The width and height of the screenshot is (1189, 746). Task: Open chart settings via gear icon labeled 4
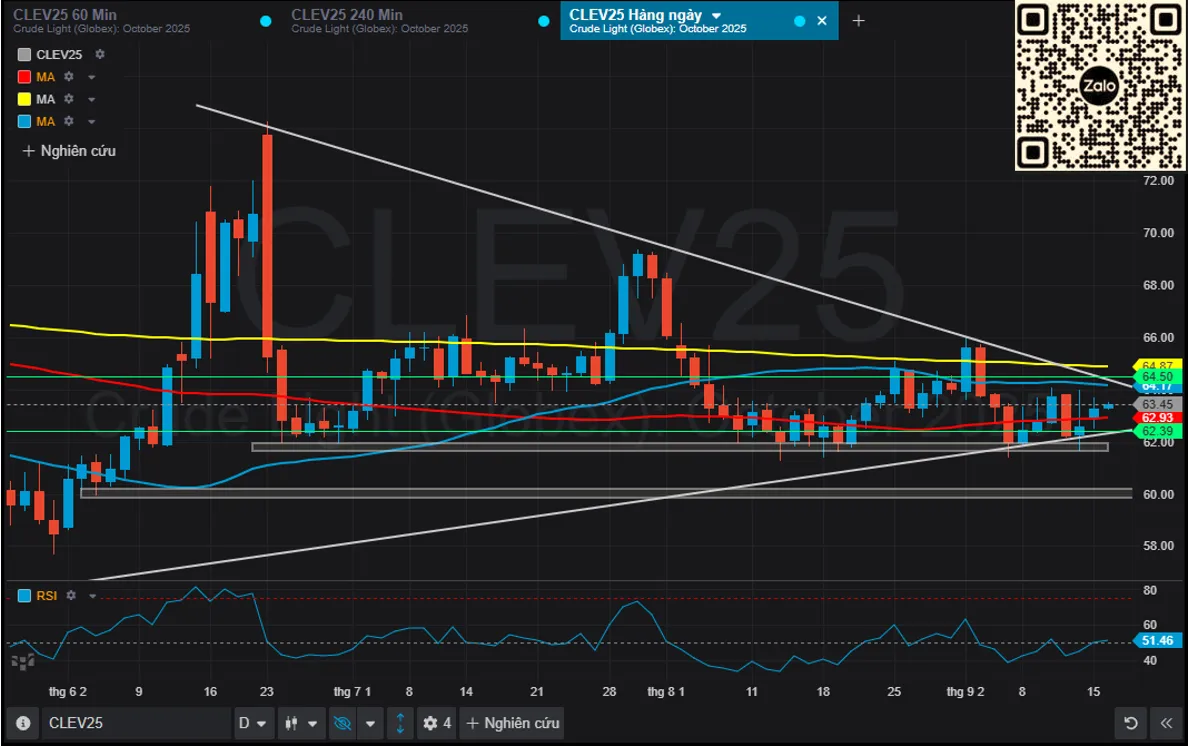tap(432, 722)
